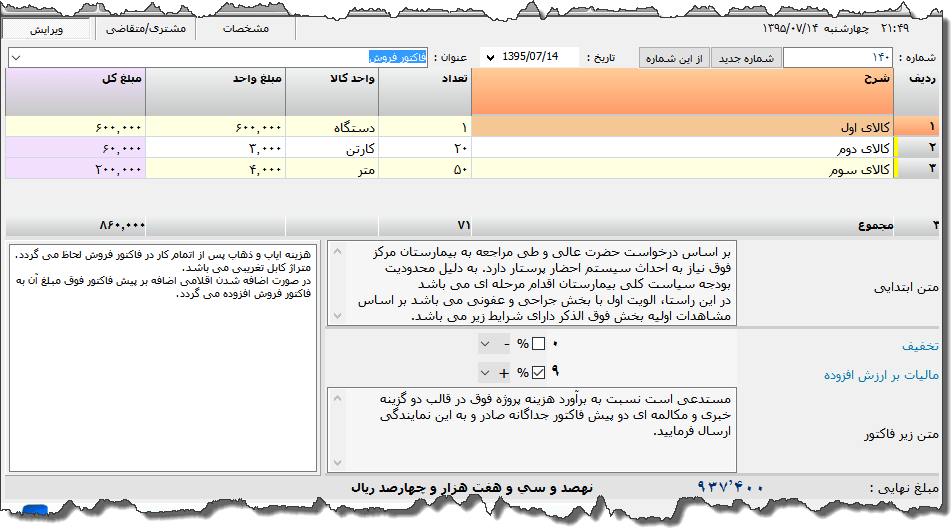Click the واحد کالا column header
This screenshot has height=528, width=951.
[x=332, y=92]
